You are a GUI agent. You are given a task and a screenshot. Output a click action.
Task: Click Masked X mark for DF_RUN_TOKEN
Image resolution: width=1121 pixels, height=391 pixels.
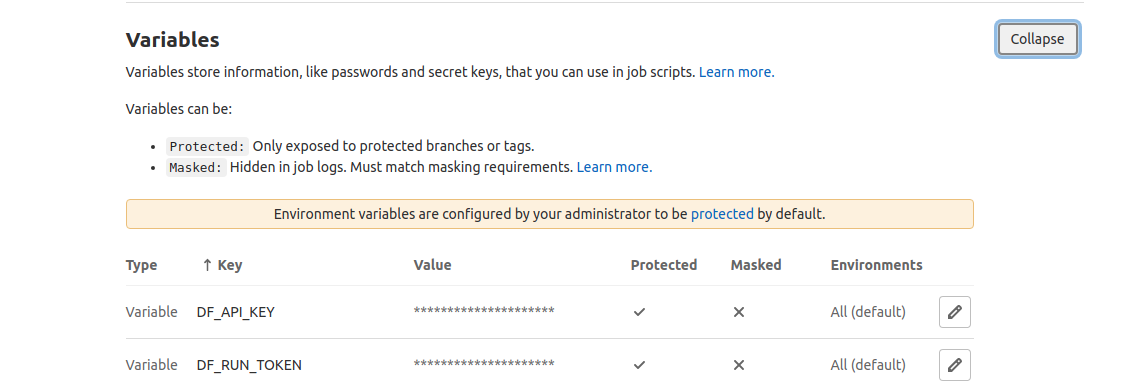coord(739,365)
